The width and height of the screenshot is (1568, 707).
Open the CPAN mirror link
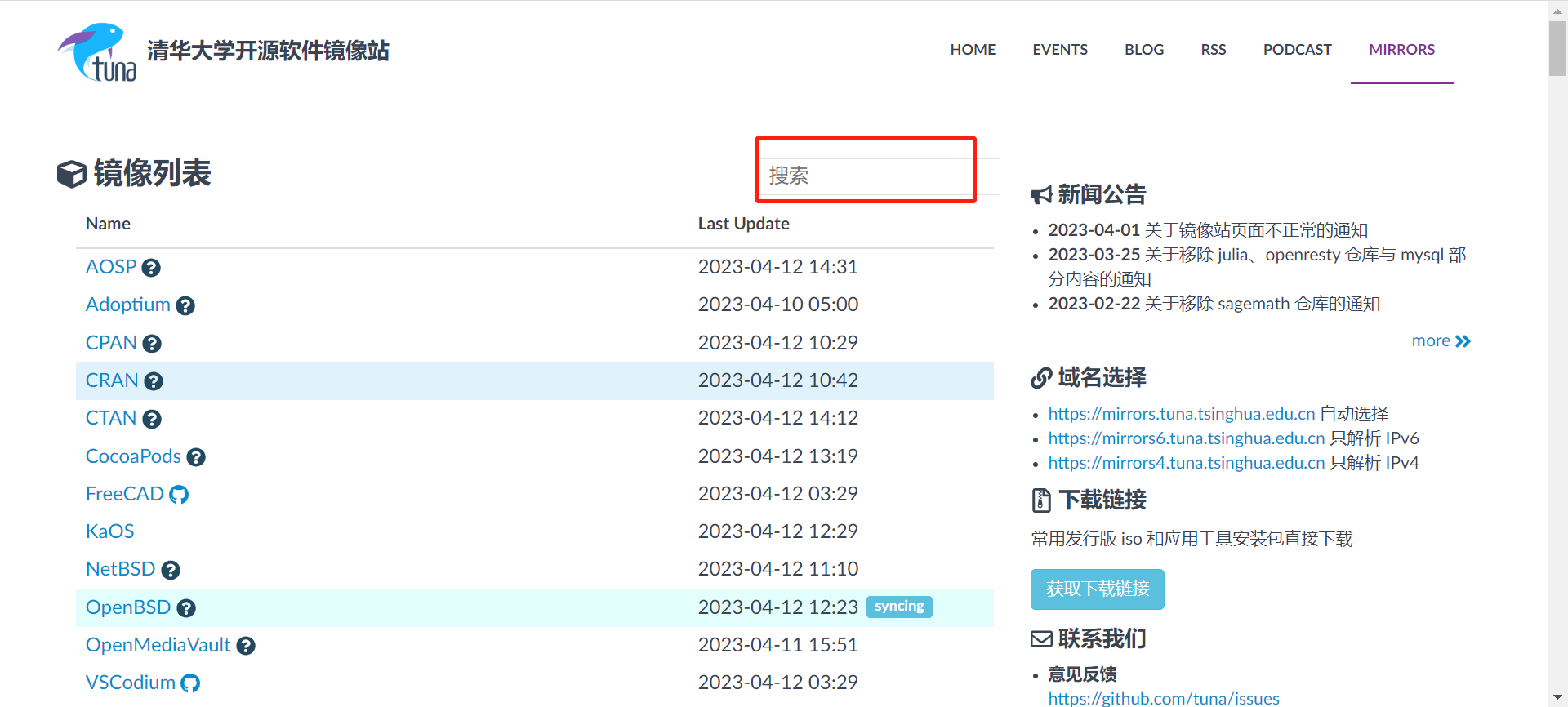point(111,343)
